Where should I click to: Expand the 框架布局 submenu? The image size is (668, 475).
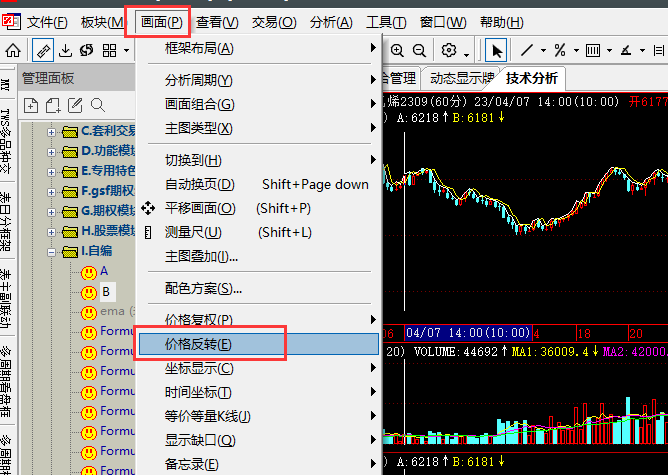click(x=199, y=49)
